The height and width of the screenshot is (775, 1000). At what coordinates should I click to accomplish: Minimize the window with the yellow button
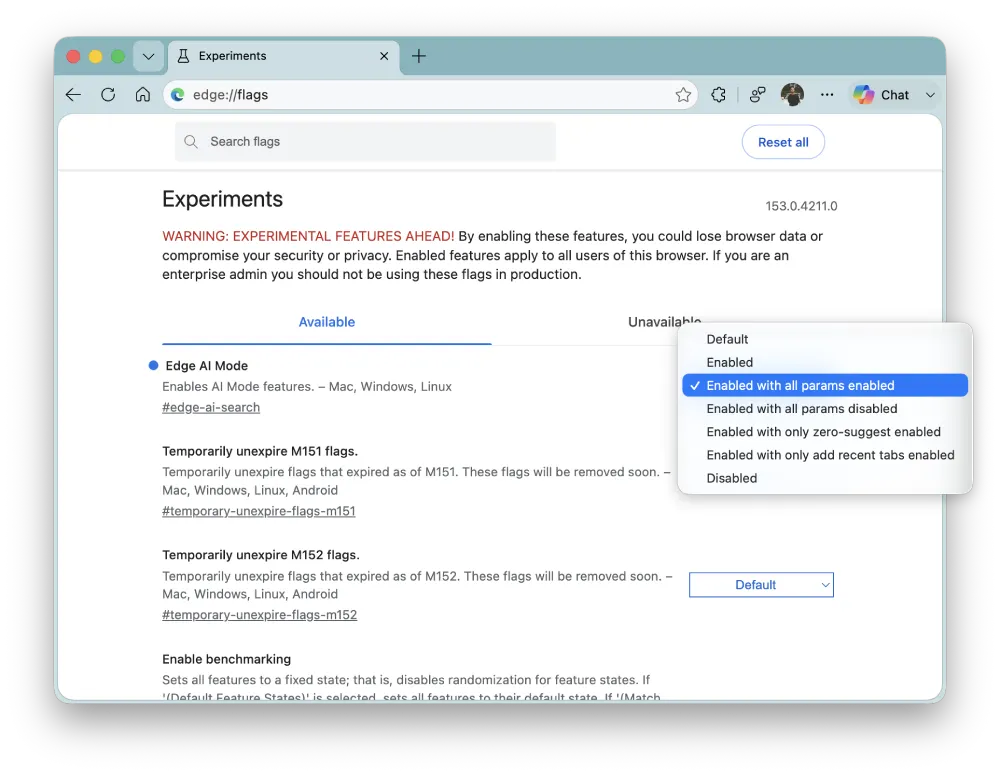[x=96, y=56]
